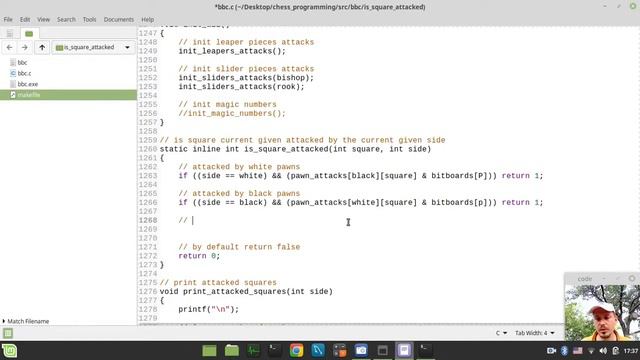Screen dimensions: 640x360
Task: Switch to the dark window taskbar item
Action: pyautogui.click(x=383, y=351)
